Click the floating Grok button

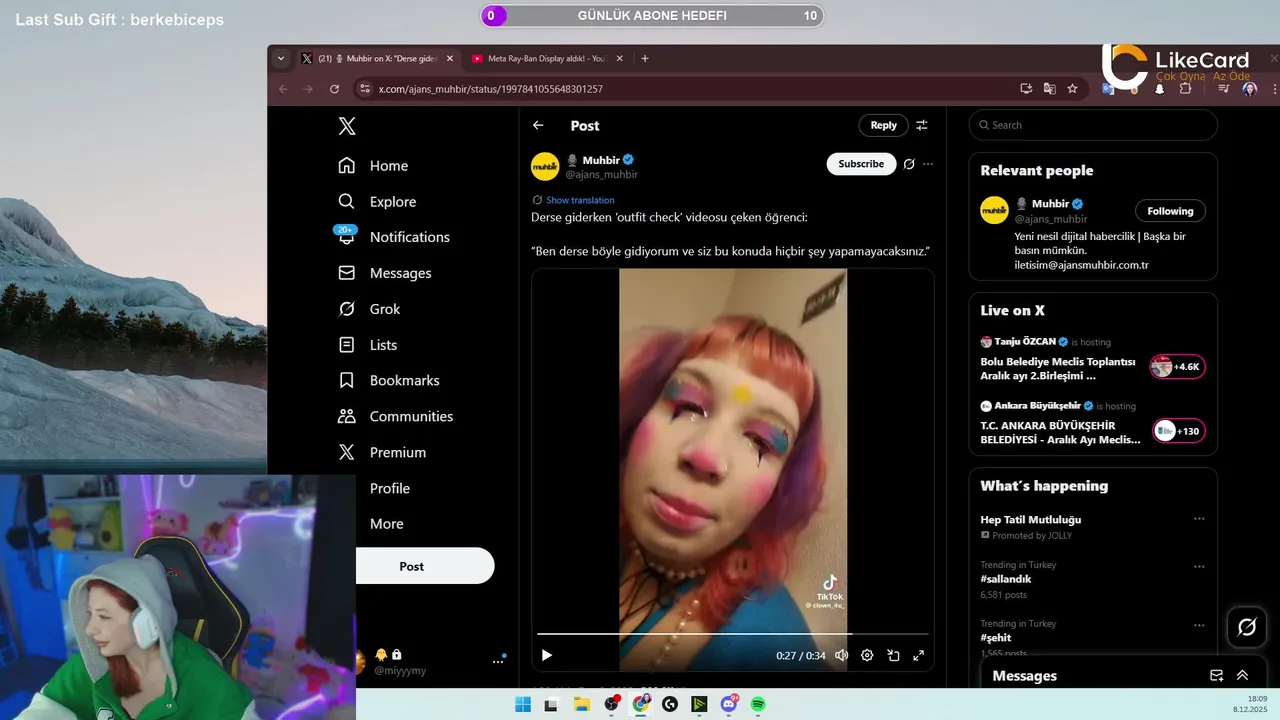point(1247,627)
